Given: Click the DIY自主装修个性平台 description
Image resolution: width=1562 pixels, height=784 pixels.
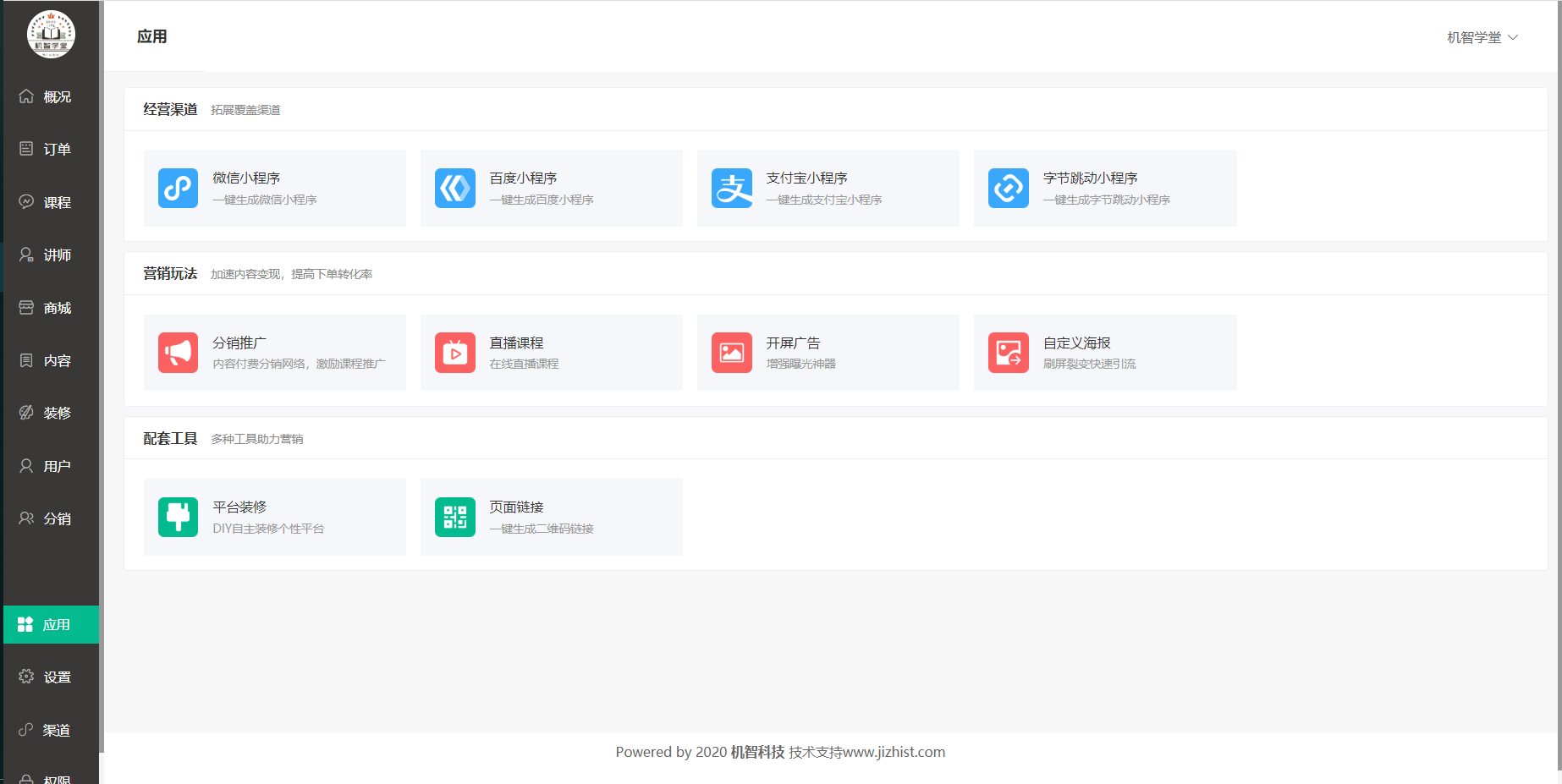Looking at the screenshot, I should (268, 529).
